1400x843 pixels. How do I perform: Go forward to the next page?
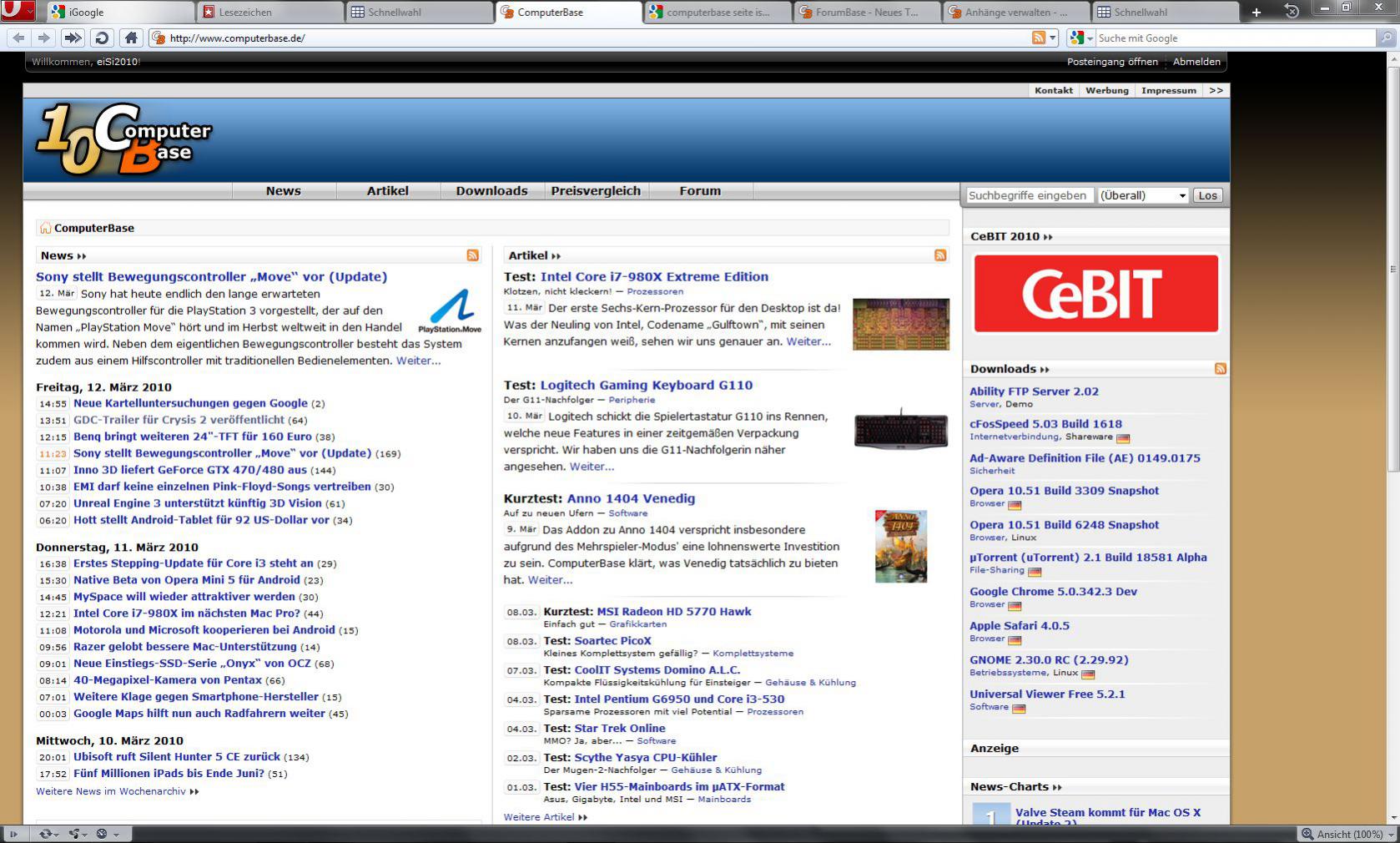point(44,38)
